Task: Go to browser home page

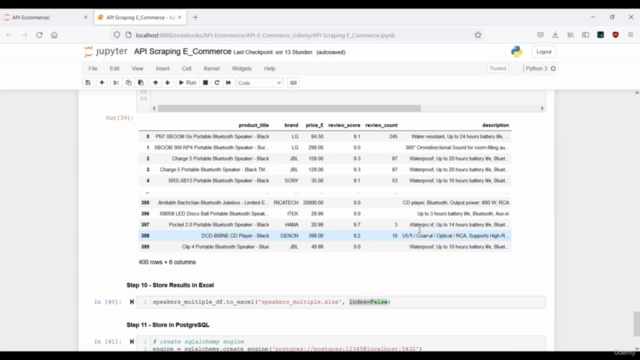Action: pyautogui.click(x=54, y=35)
